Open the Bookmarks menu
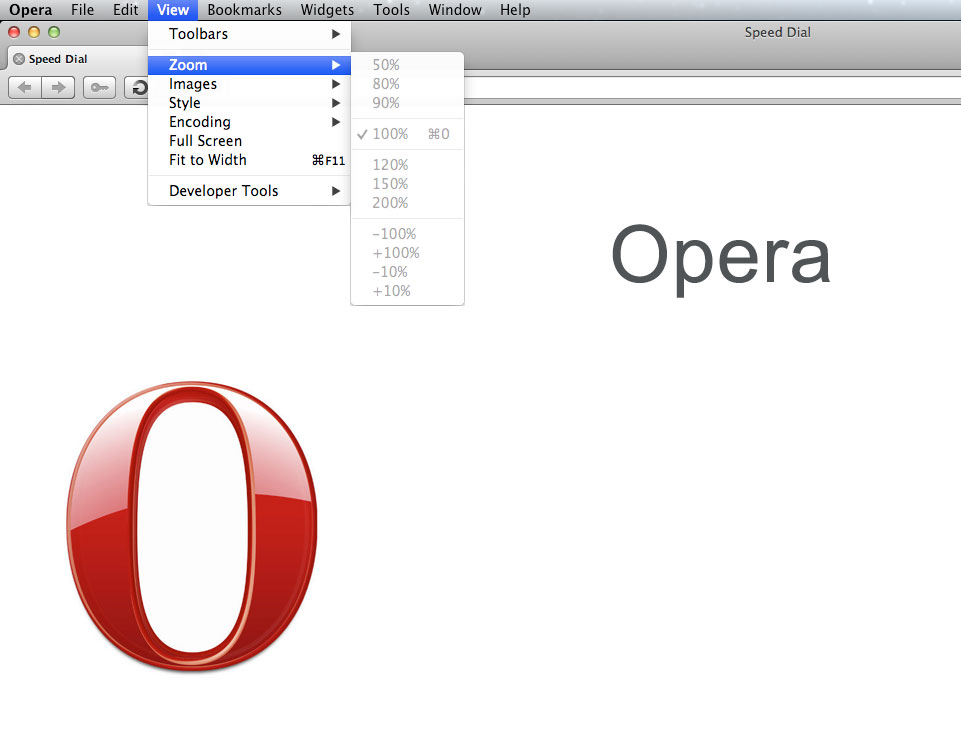The height and width of the screenshot is (739, 961). click(x=245, y=10)
